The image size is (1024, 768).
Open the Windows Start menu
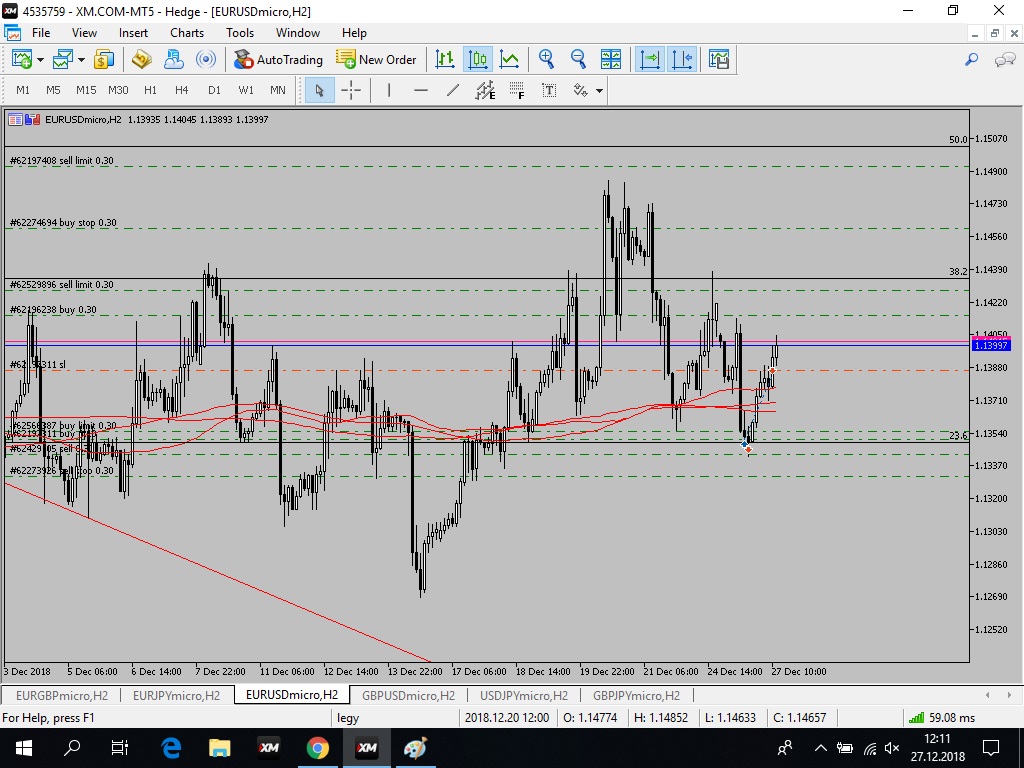pos(24,748)
